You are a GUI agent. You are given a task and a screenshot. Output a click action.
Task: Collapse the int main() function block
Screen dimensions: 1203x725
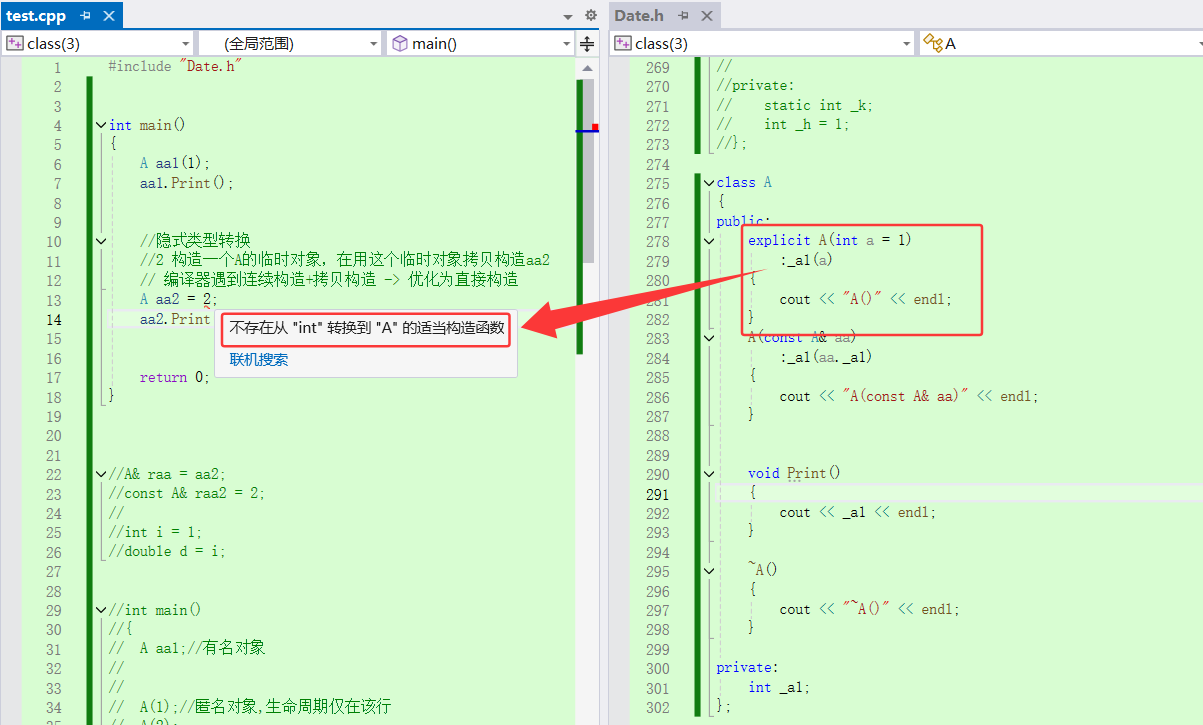pos(100,125)
